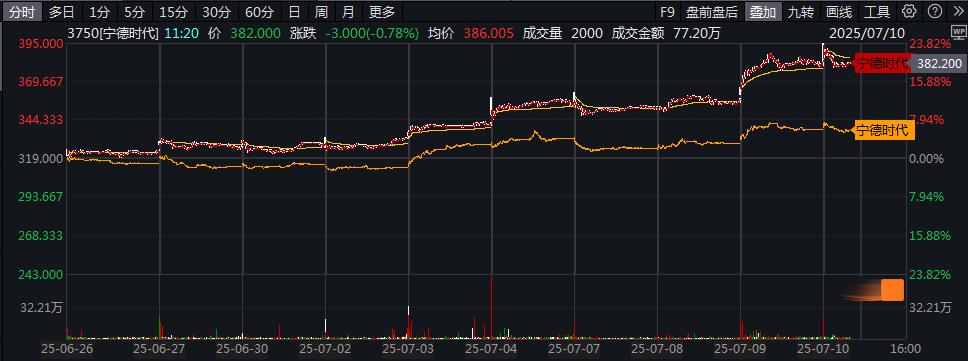968x361 pixels.
Task: Select the 5分 period tab
Action: (134, 11)
